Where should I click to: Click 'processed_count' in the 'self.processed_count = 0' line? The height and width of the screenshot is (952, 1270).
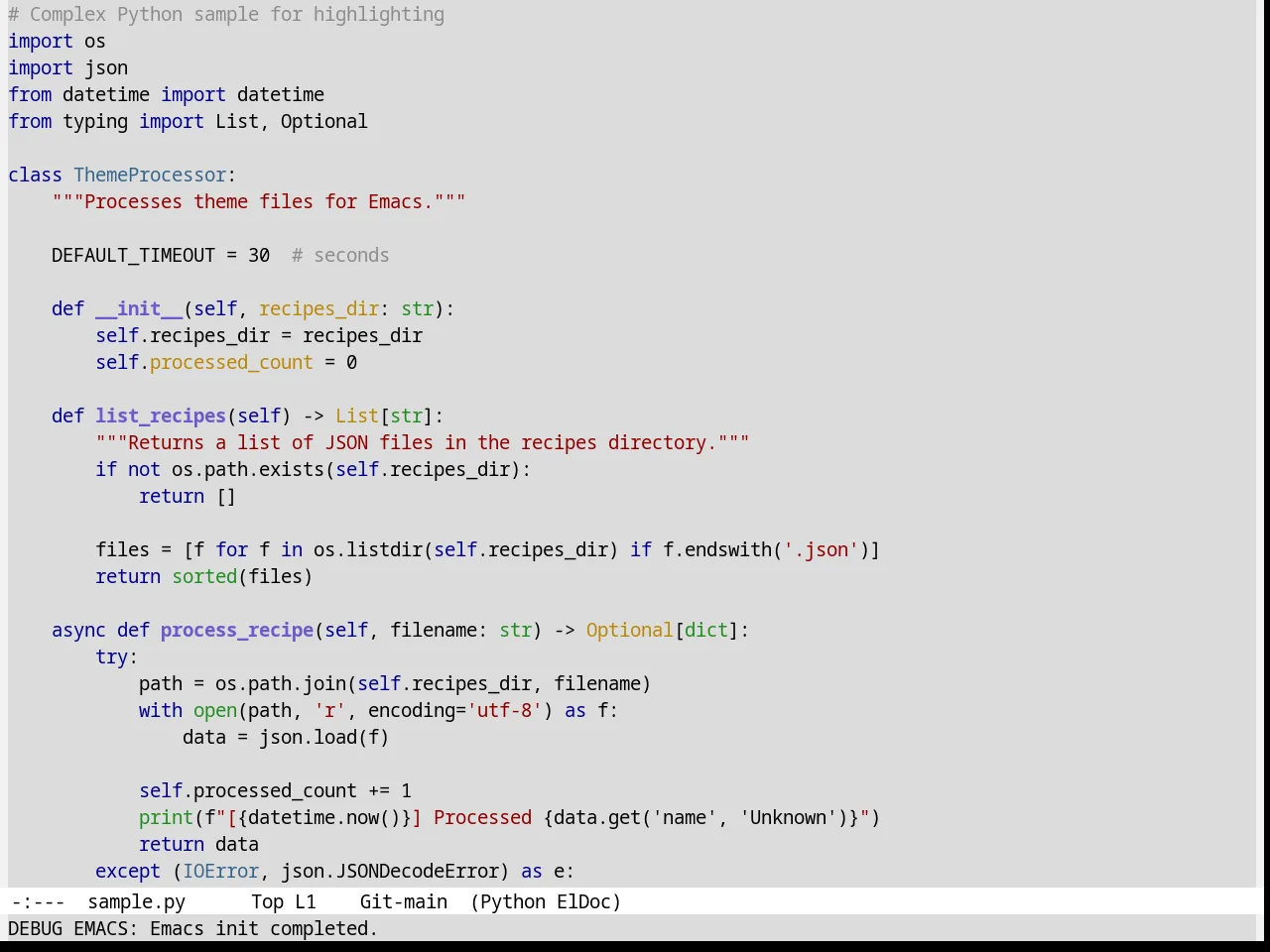click(231, 362)
